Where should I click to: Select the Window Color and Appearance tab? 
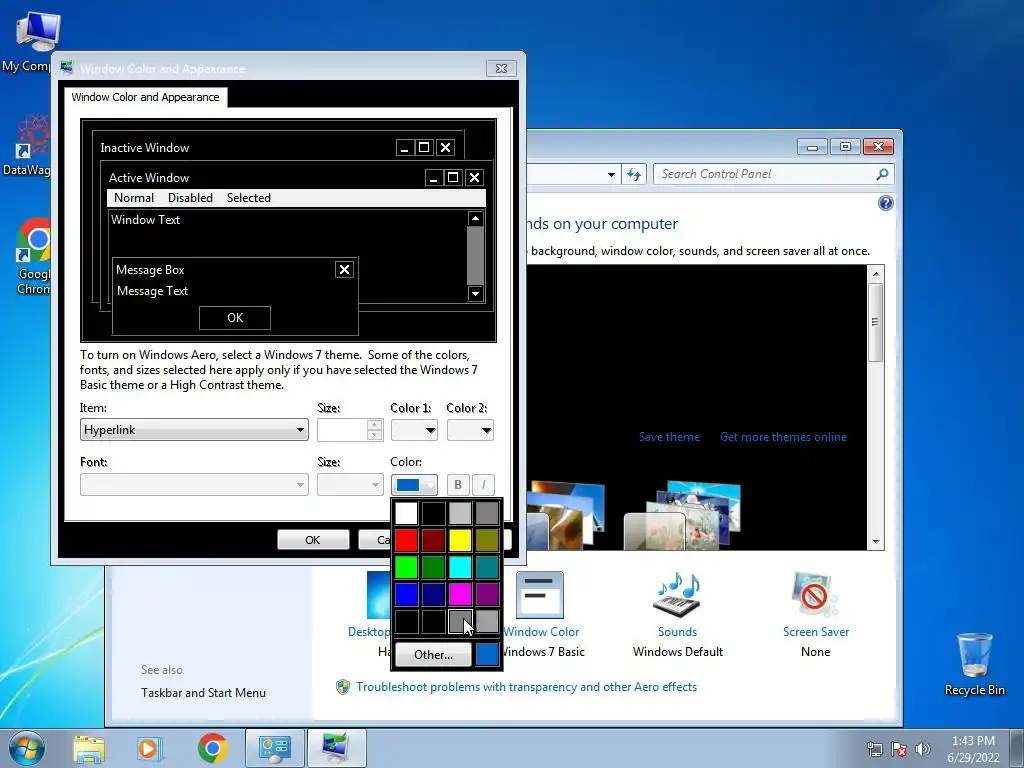click(146, 97)
